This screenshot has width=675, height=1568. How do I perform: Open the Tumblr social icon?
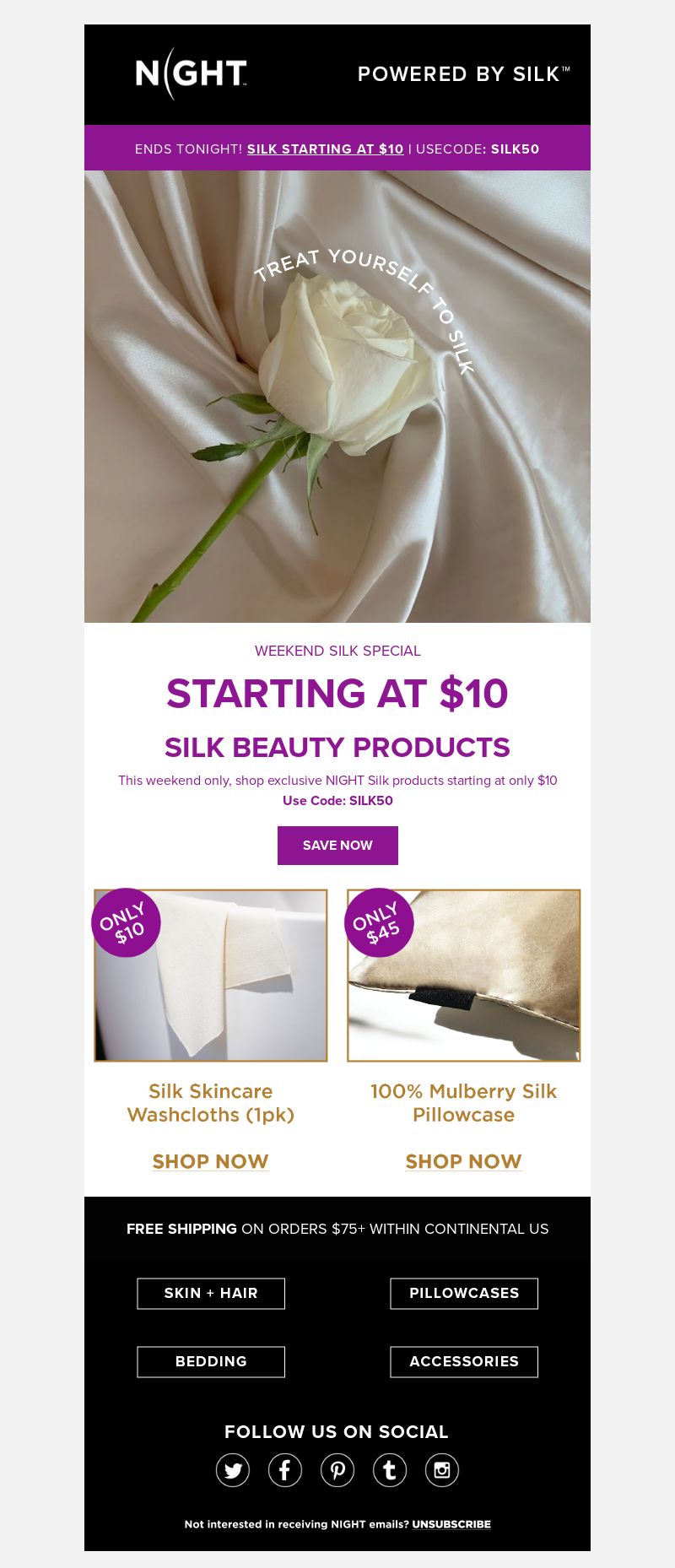click(390, 1470)
